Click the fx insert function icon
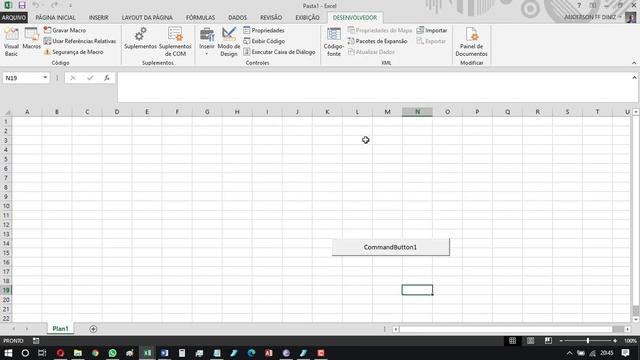Screen dimensions: 640x360 tap(107, 78)
